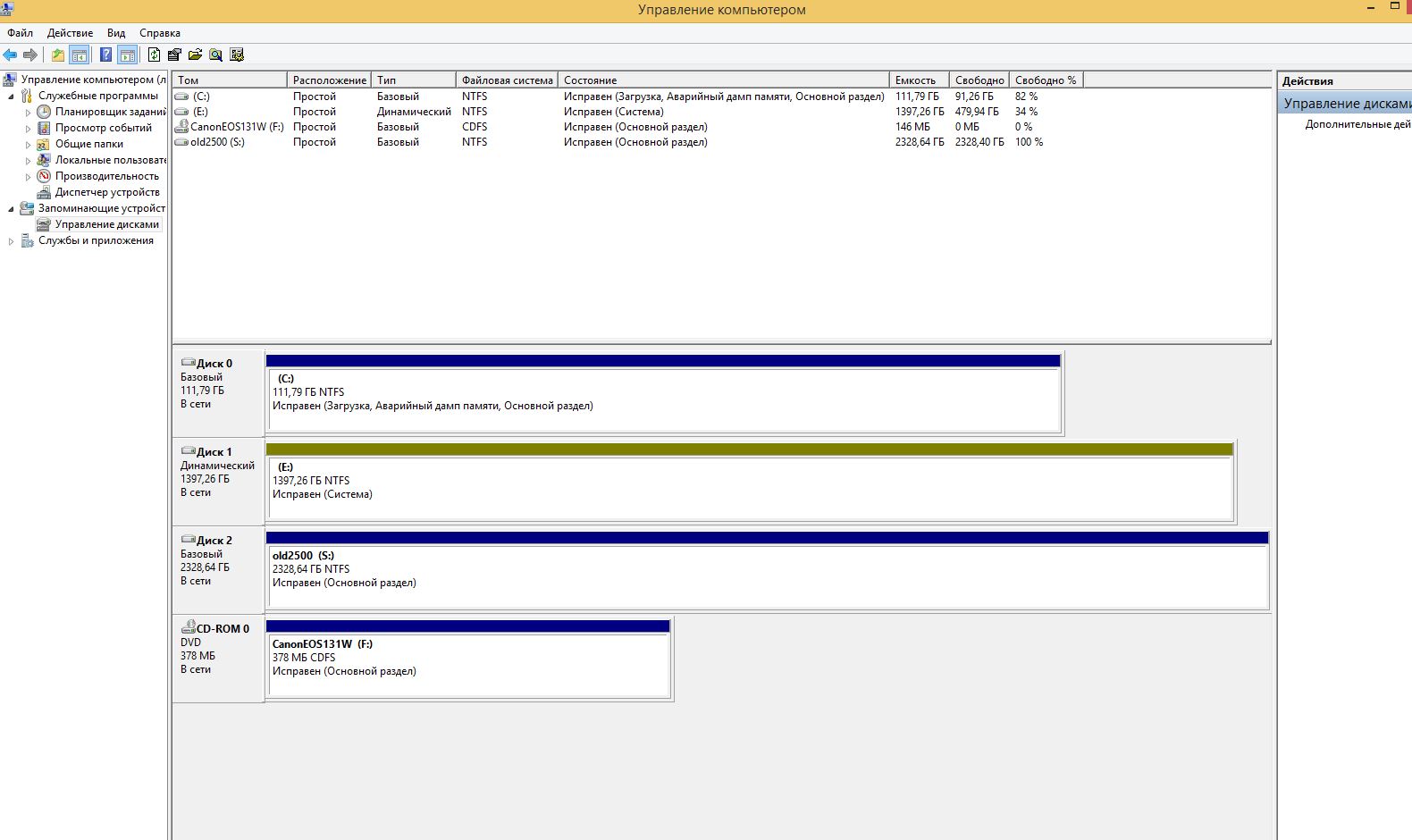Toggle the console tree pane toolbar button
The height and width of the screenshot is (840, 1412).
(x=80, y=55)
